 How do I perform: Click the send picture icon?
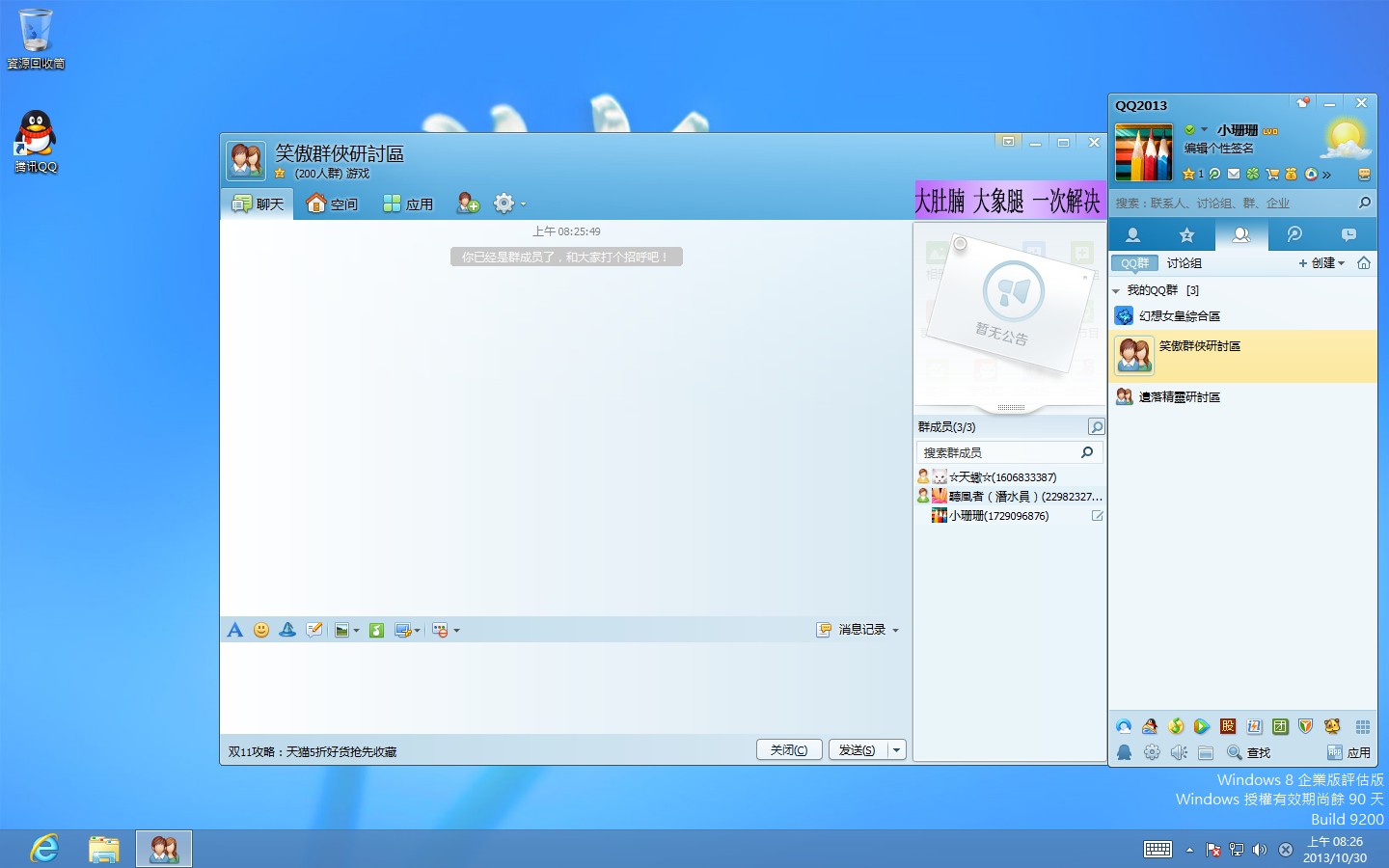(341, 630)
